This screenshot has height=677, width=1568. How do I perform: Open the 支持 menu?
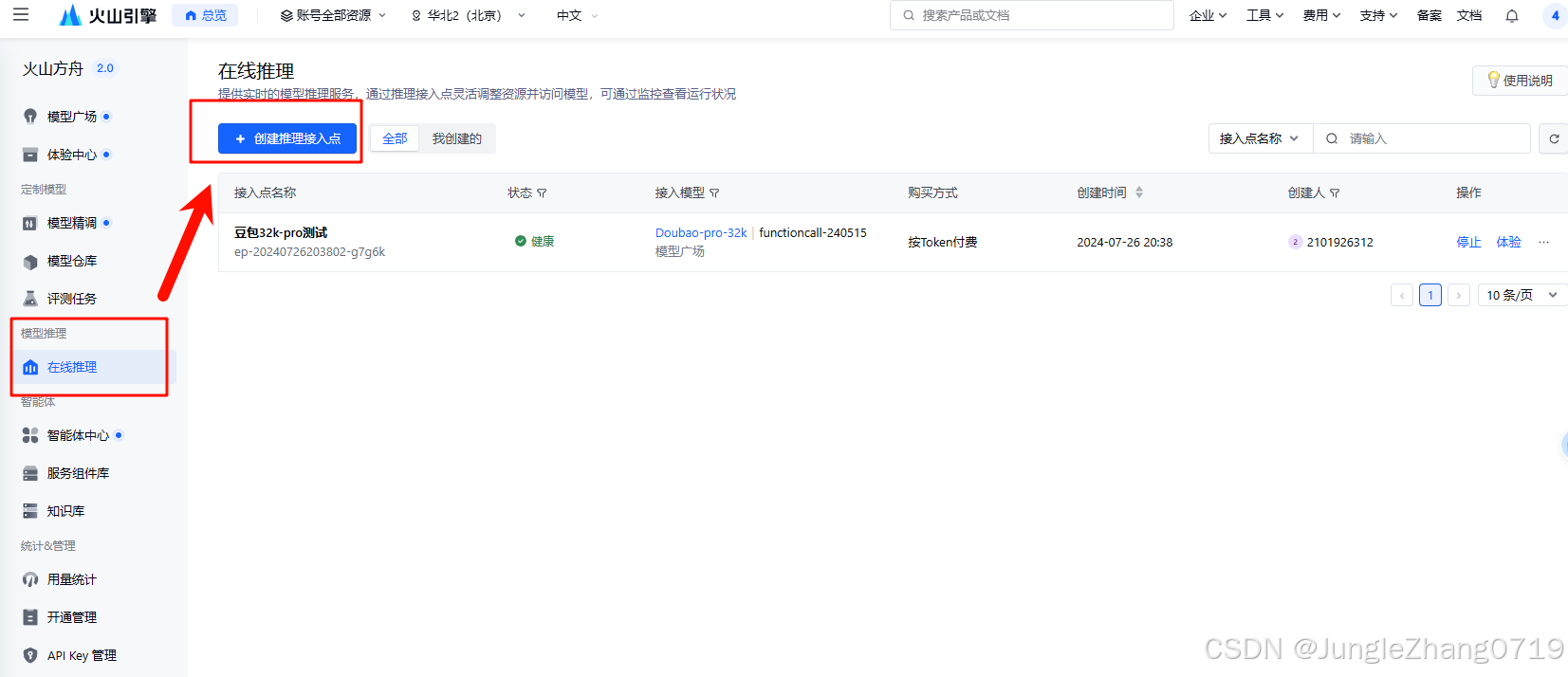click(x=1378, y=15)
